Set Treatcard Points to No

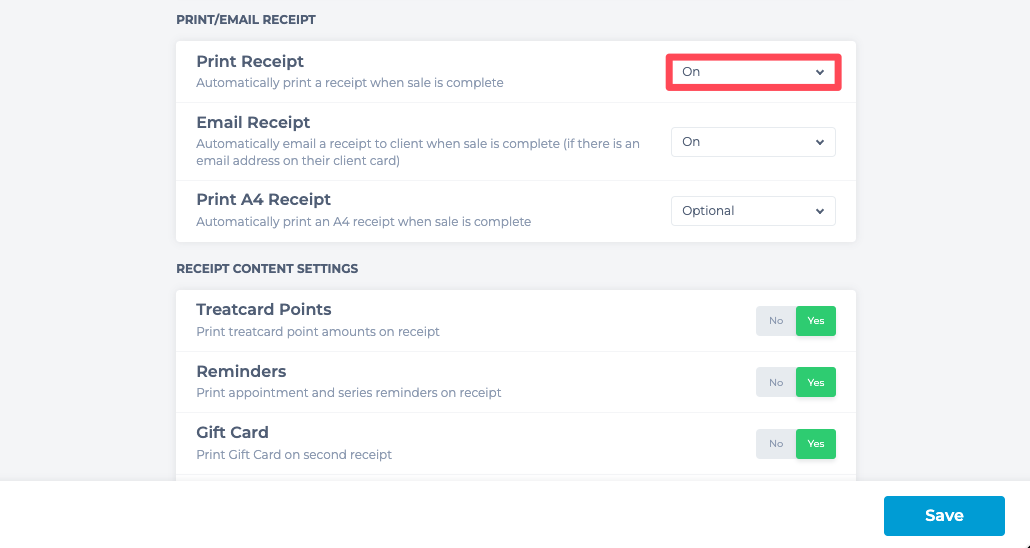pyautogui.click(x=776, y=321)
